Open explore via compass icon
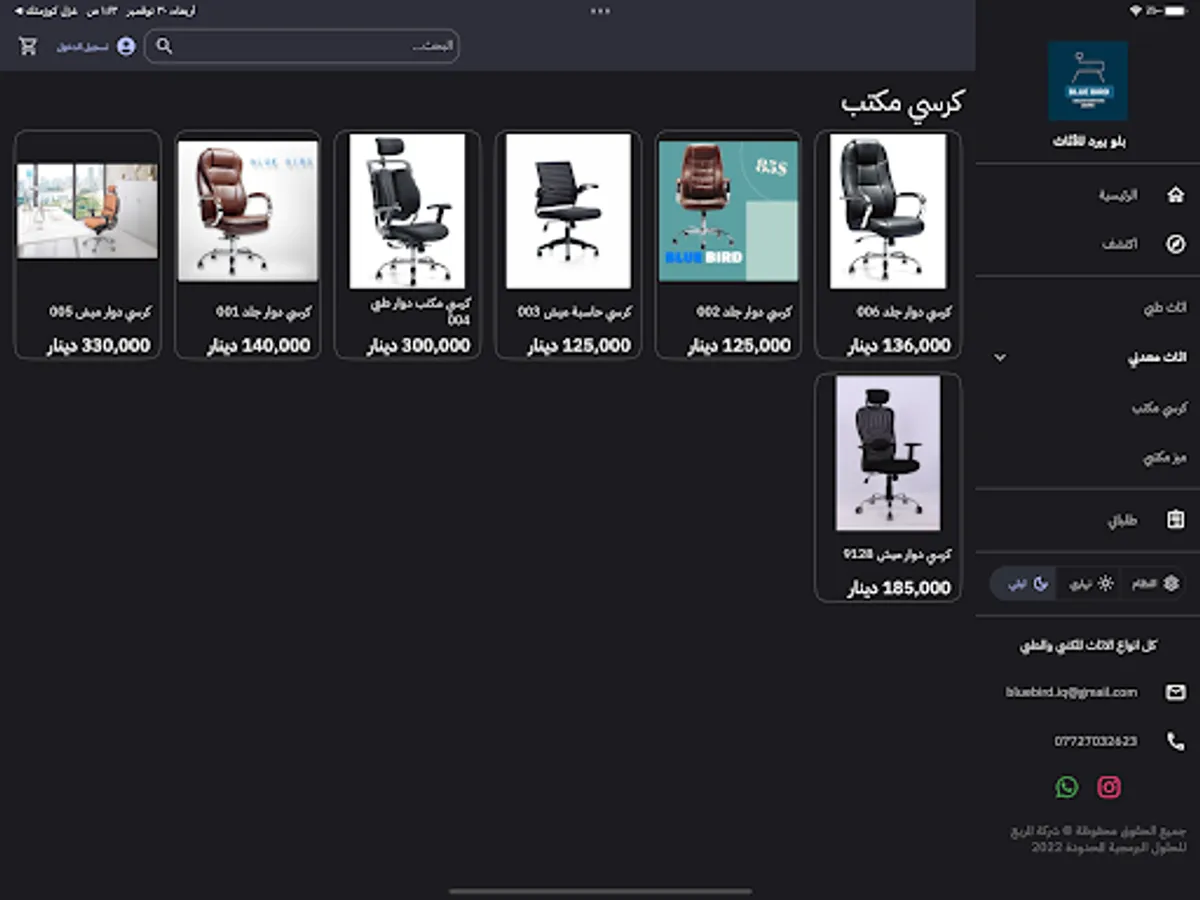 (1176, 244)
